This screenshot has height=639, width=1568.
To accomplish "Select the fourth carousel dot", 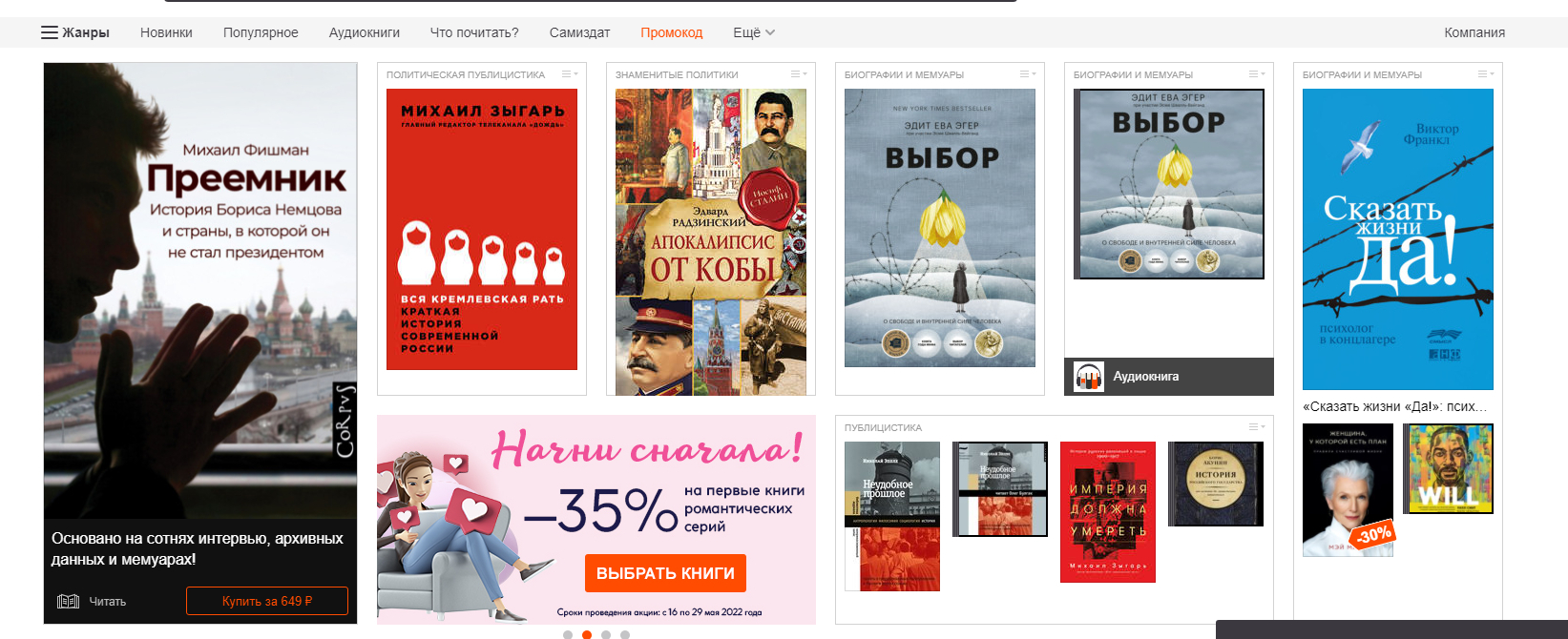I will [x=625, y=634].
